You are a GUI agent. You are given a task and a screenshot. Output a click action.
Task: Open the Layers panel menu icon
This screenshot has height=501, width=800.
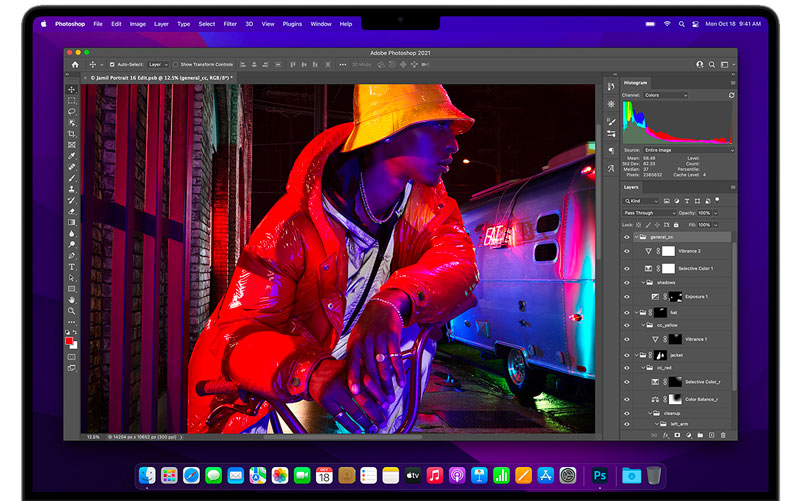point(733,188)
